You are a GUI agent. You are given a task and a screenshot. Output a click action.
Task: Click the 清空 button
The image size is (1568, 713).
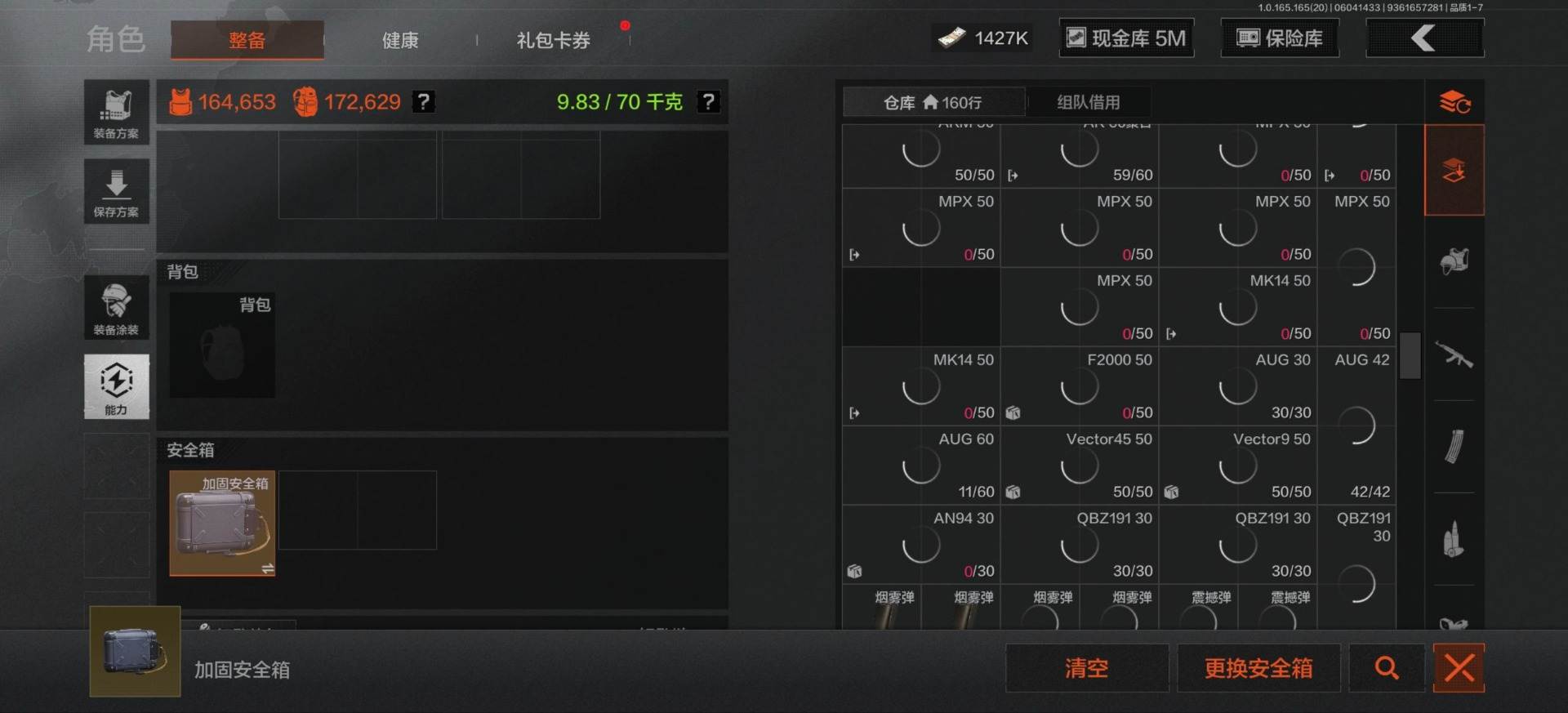click(x=1087, y=668)
